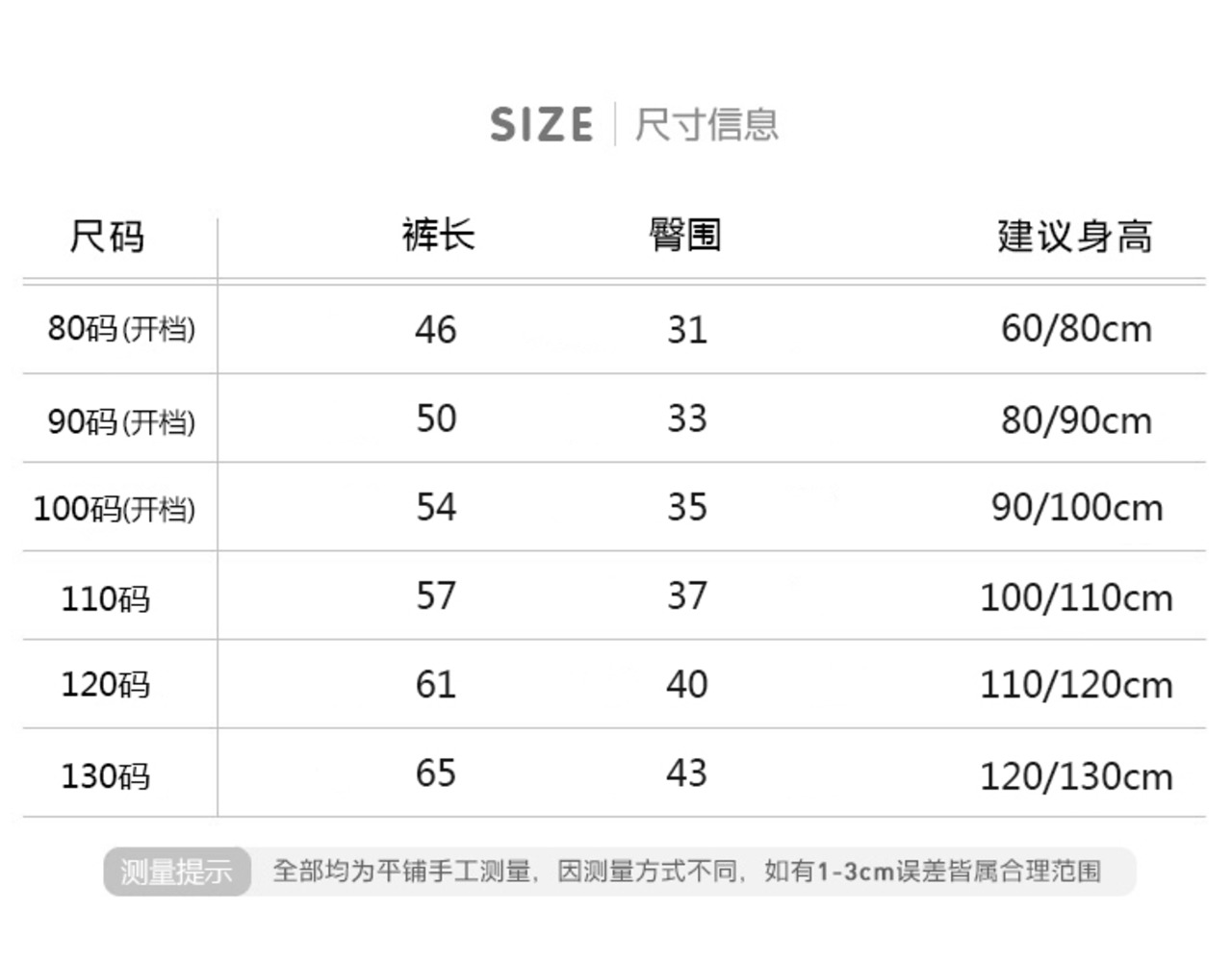Screen dimensions: 1232x962
Task: Select the 尺码 column header
Action: pos(107,237)
